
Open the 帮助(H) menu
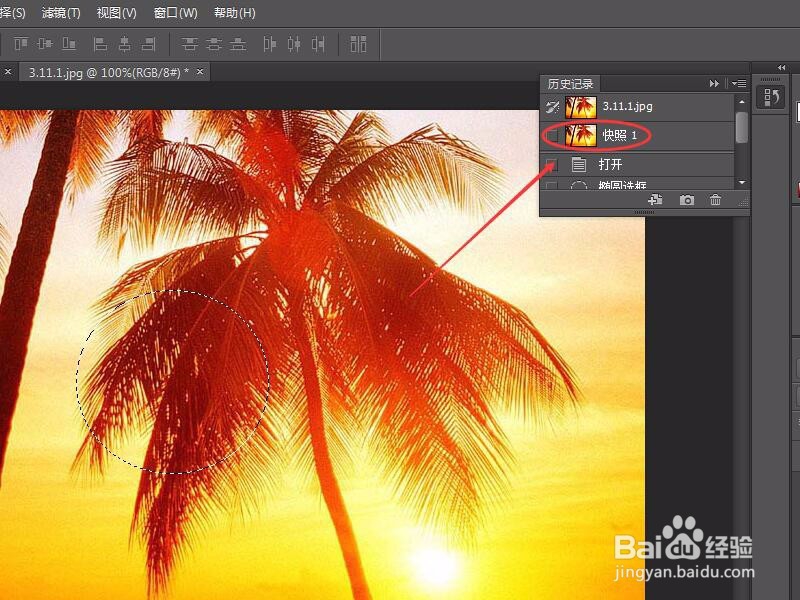pyautogui.click(x=235, y=13)
